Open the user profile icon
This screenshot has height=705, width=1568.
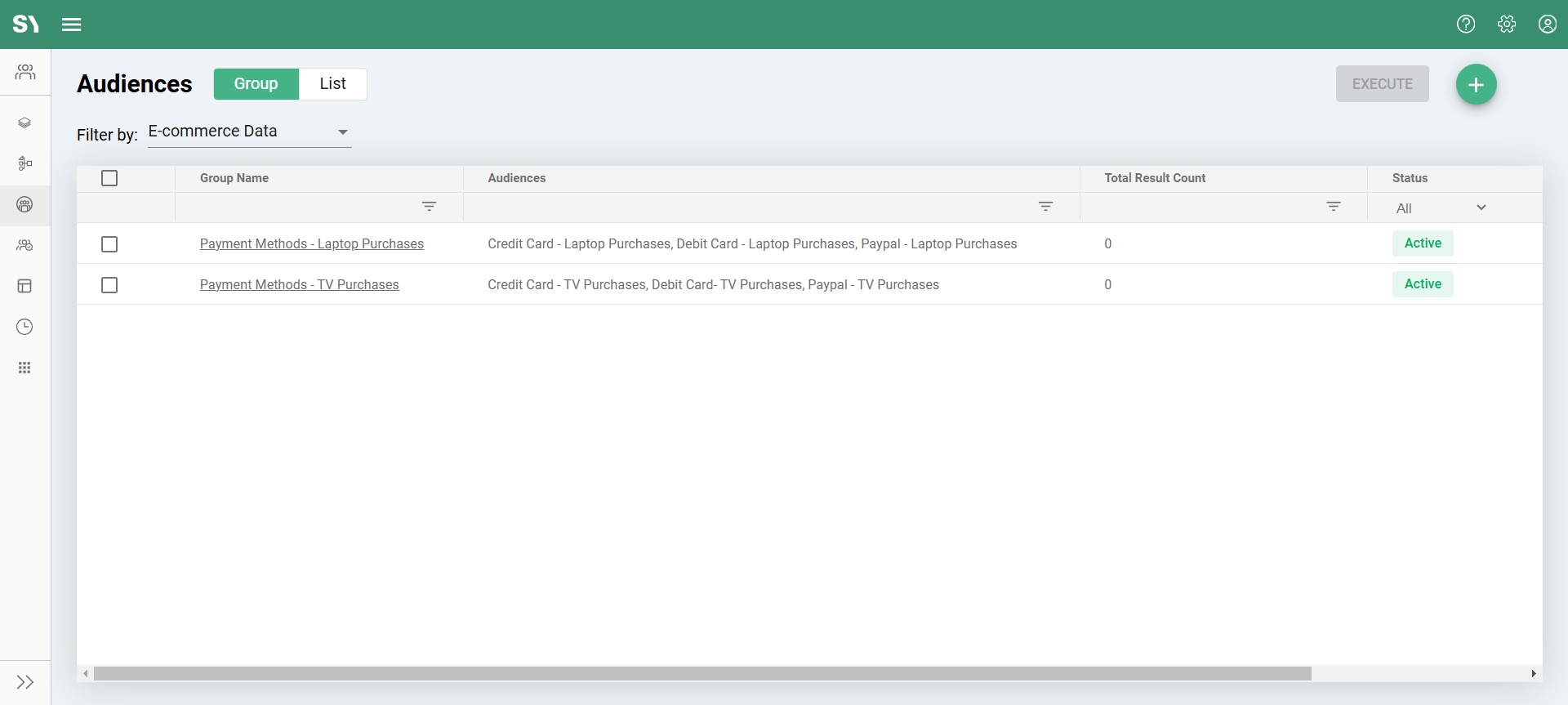1548,25
